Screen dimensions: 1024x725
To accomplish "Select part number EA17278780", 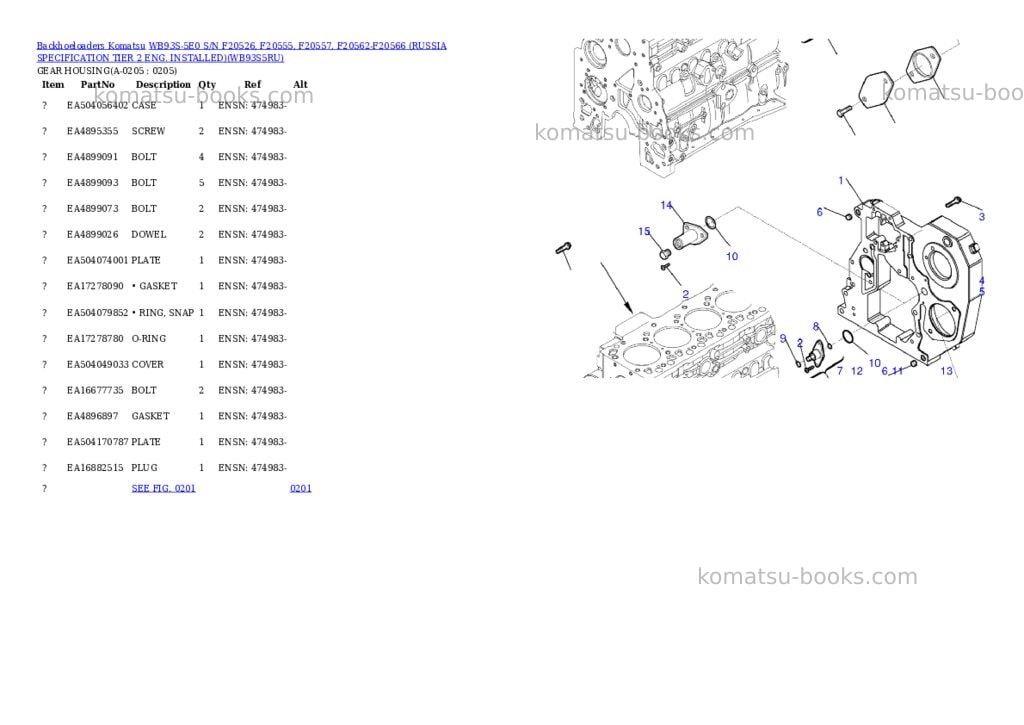I will (95, 339).
